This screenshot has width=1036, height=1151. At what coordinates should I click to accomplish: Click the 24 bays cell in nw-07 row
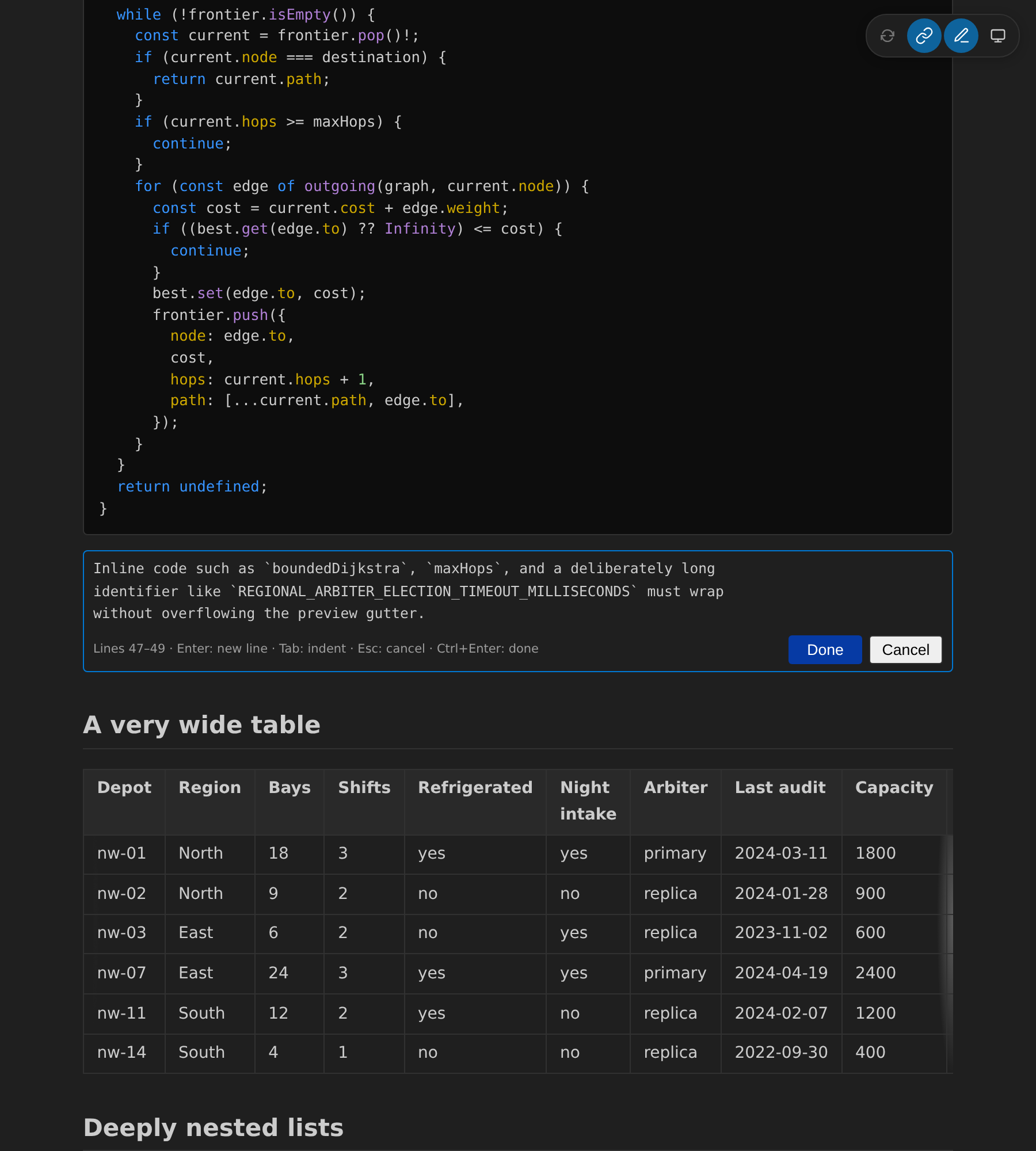pyautogui.click(x=290, y=973)
